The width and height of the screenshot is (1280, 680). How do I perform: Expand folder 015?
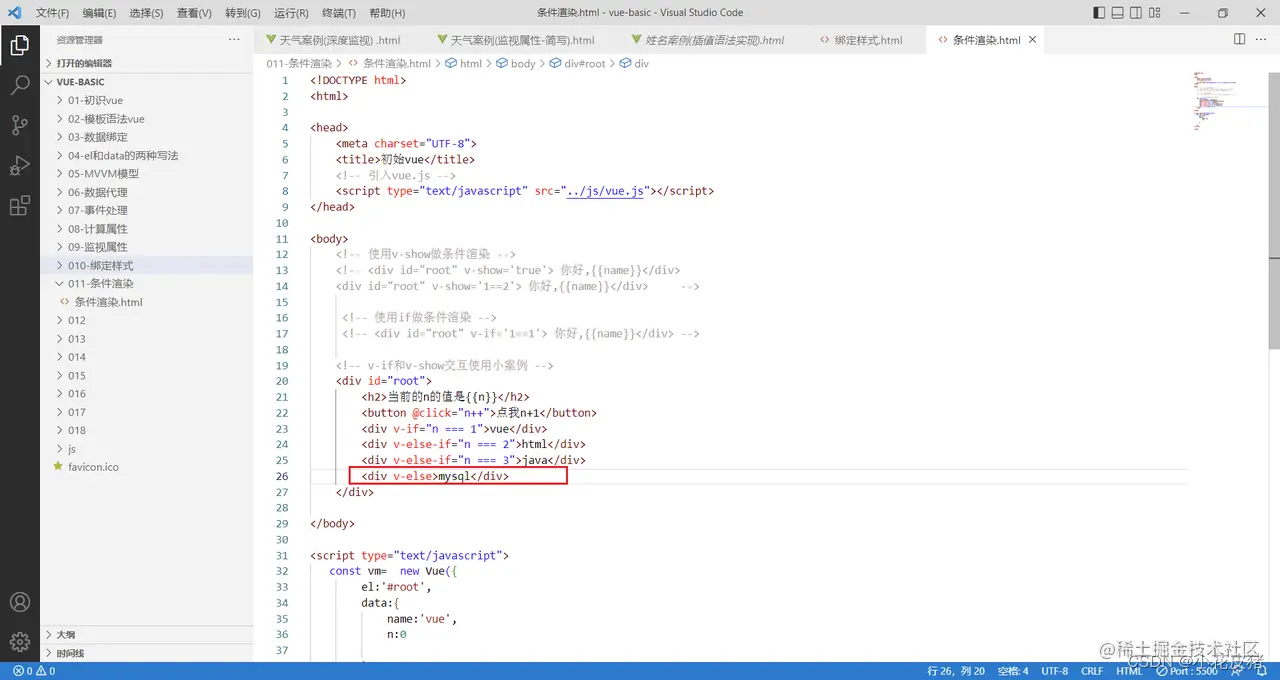147,375
